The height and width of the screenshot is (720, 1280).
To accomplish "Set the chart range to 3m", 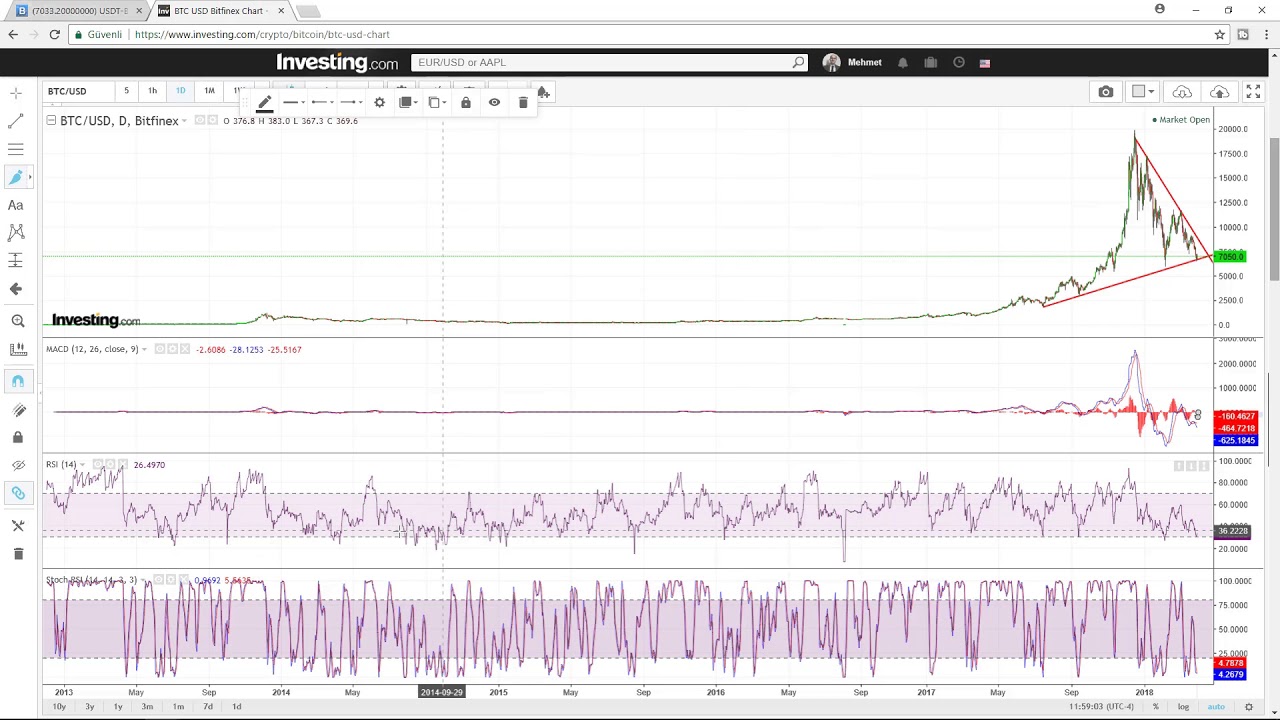I will 147,707.
